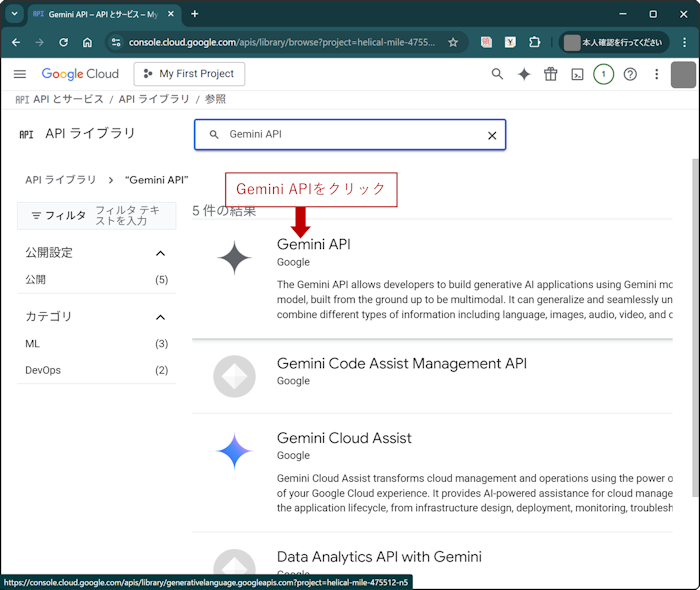Open the Gemini API result
This screenshot has height=590, width=700.
coord(313,244)
